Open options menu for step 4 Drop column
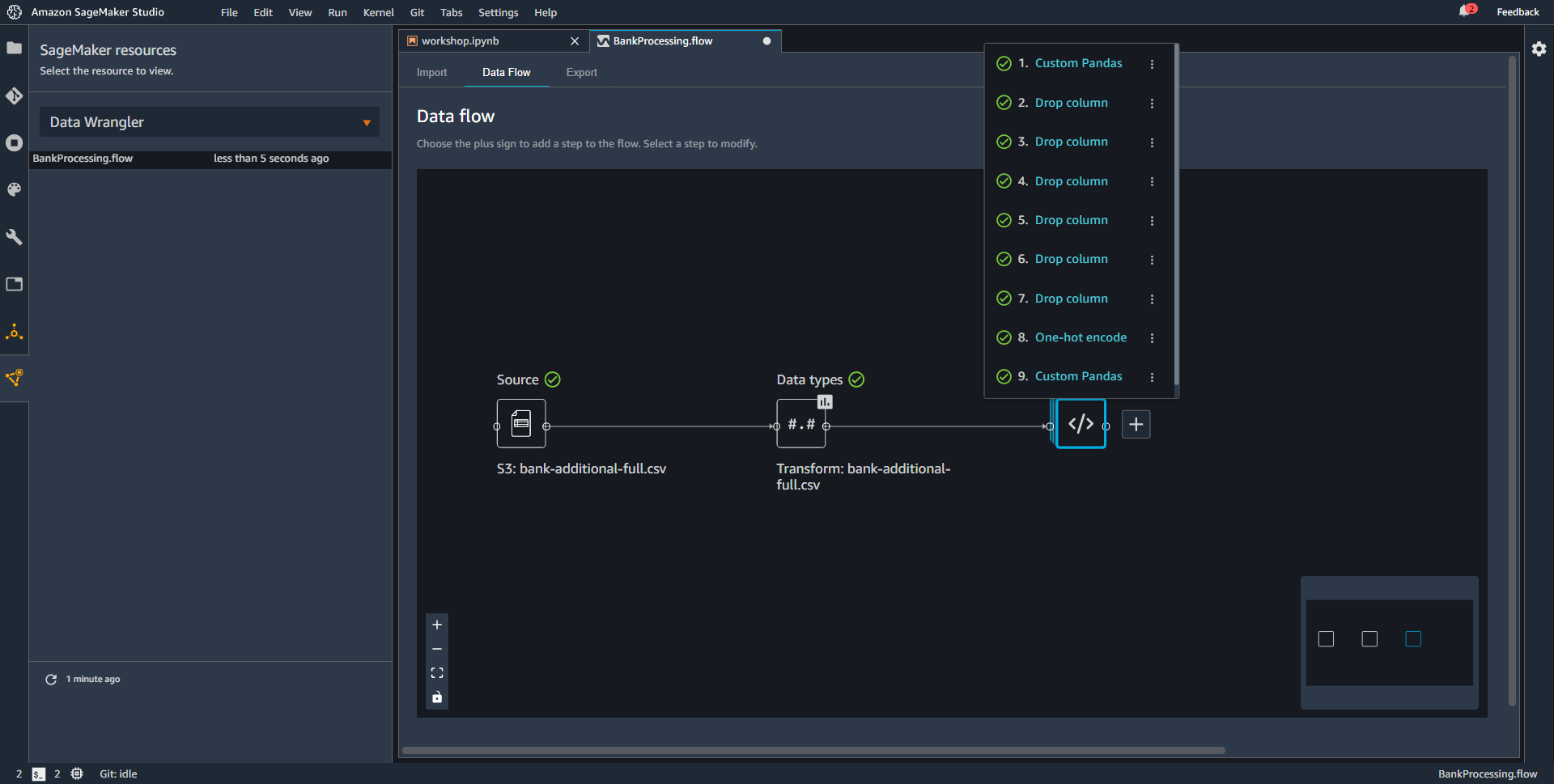 (1152, 182)
